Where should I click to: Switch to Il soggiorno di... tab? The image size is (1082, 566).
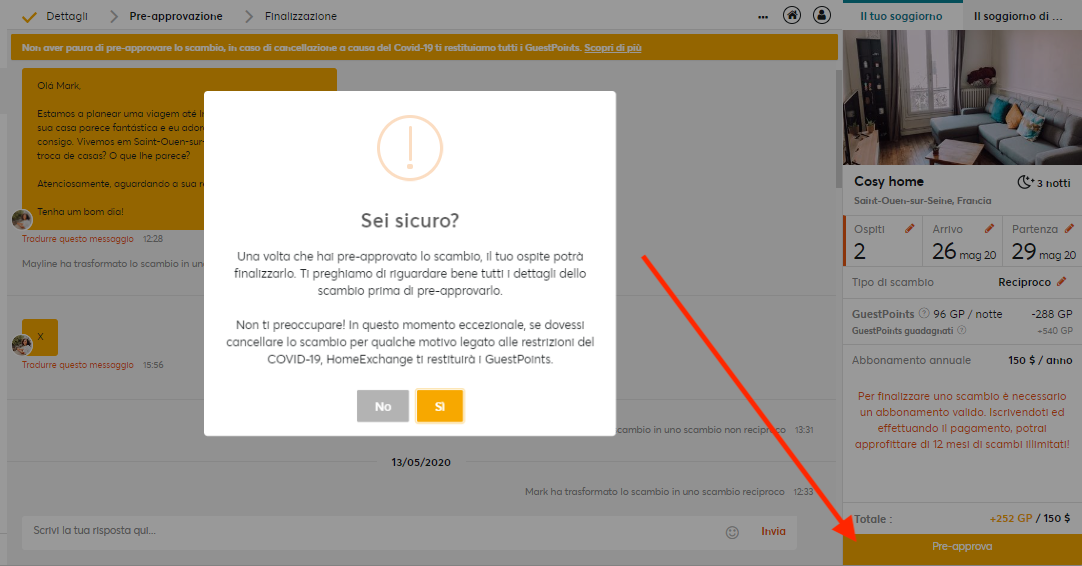(x=1018, y=16)
